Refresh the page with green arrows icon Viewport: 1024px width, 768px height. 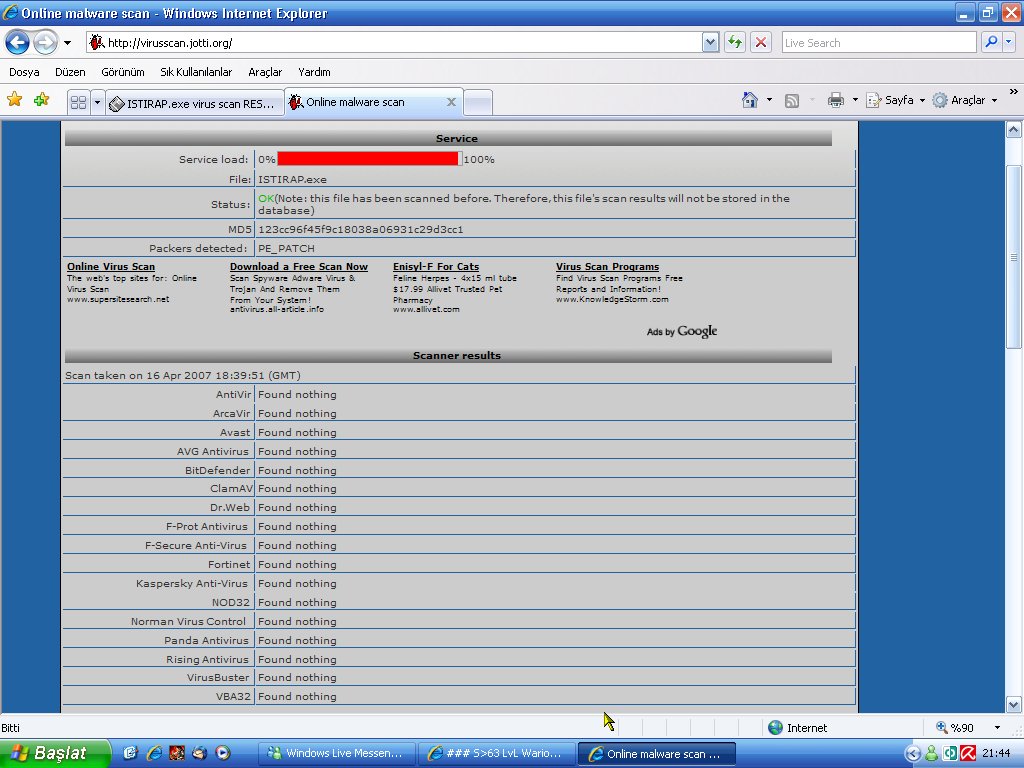click(735, 43)
